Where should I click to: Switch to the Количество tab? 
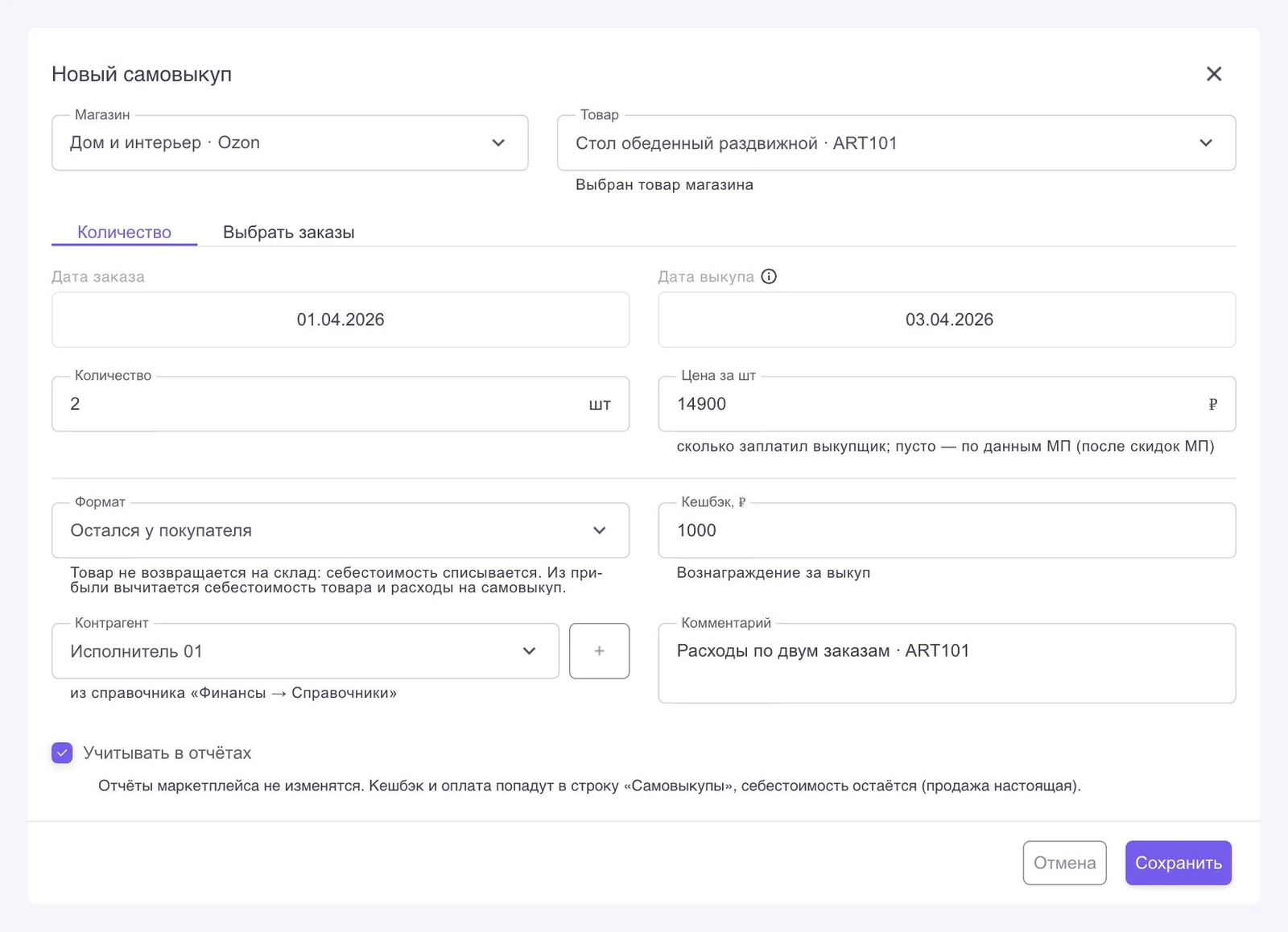[124, 232]
